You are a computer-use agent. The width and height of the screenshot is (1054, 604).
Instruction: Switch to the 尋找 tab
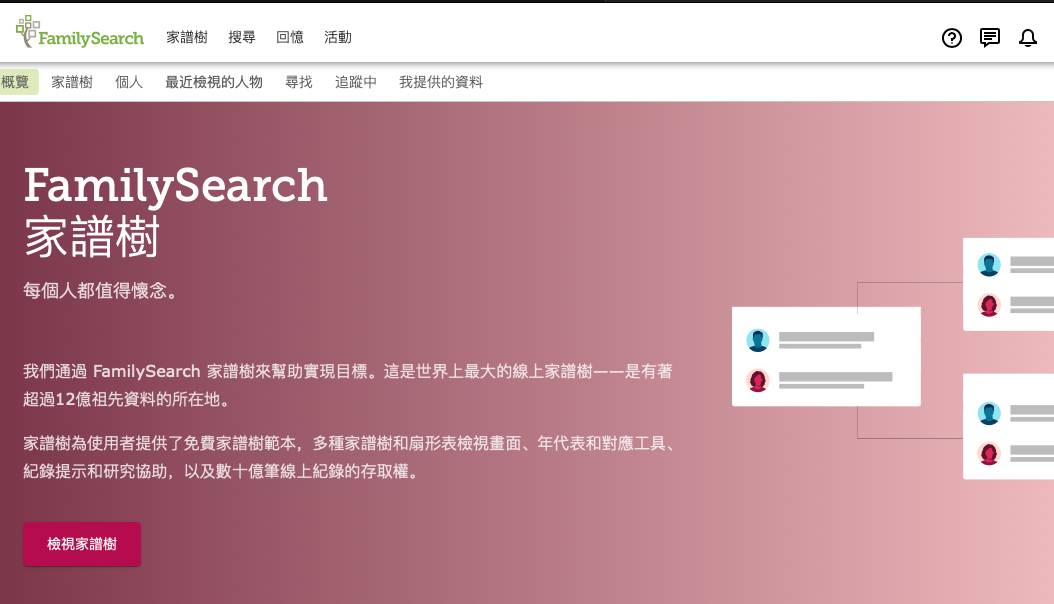[x=298, y=82]
